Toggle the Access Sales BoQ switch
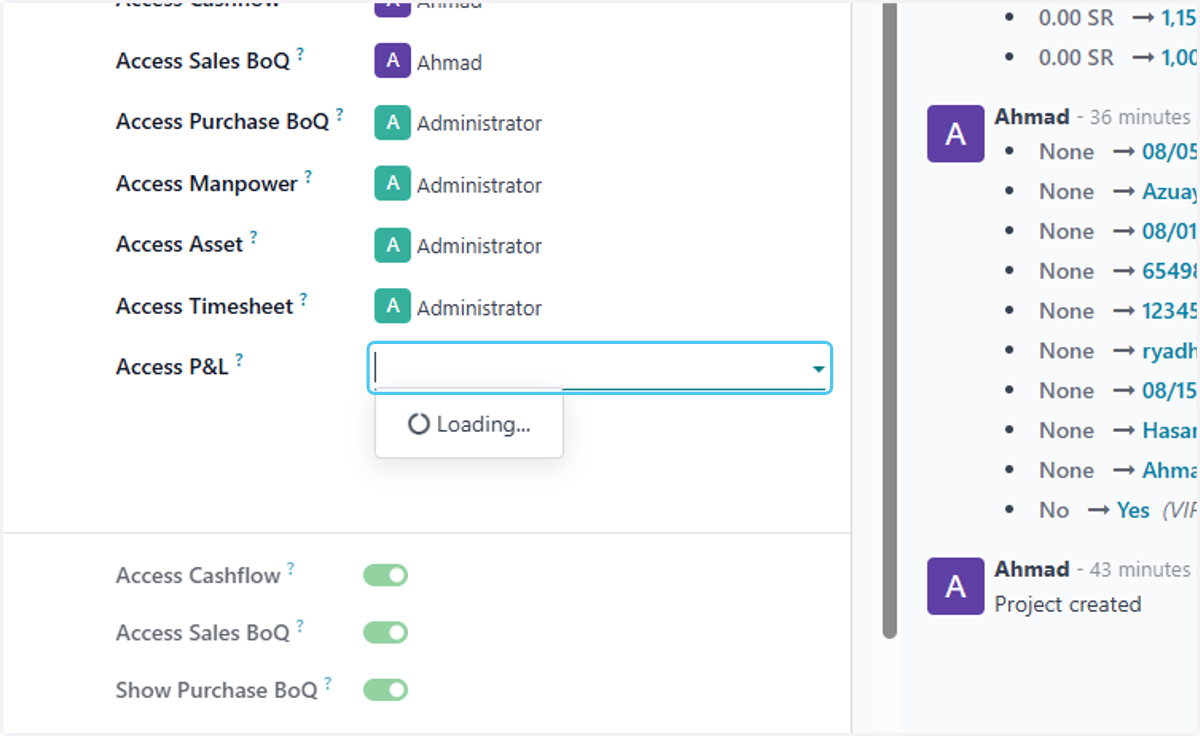The height and width of the screenshot is (736, 1200). pos(385,632)
